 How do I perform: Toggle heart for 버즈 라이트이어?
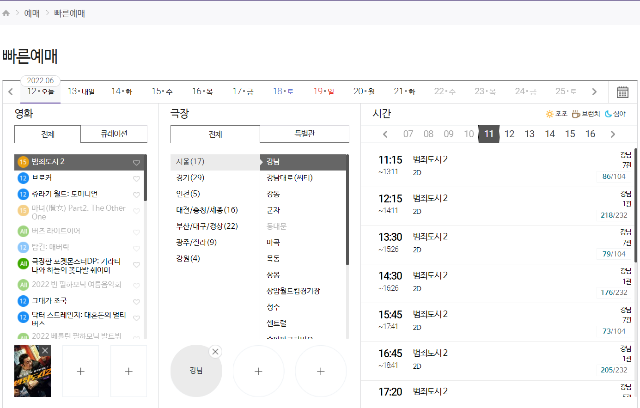click(136, 232)
